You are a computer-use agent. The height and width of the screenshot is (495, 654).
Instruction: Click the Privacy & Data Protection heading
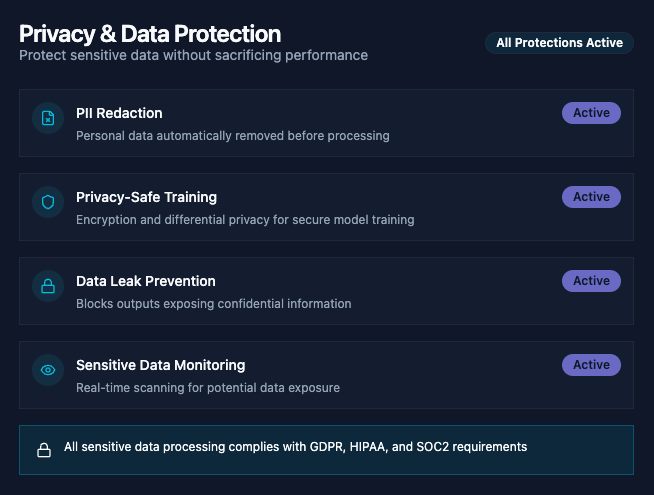tap(150, 34)
